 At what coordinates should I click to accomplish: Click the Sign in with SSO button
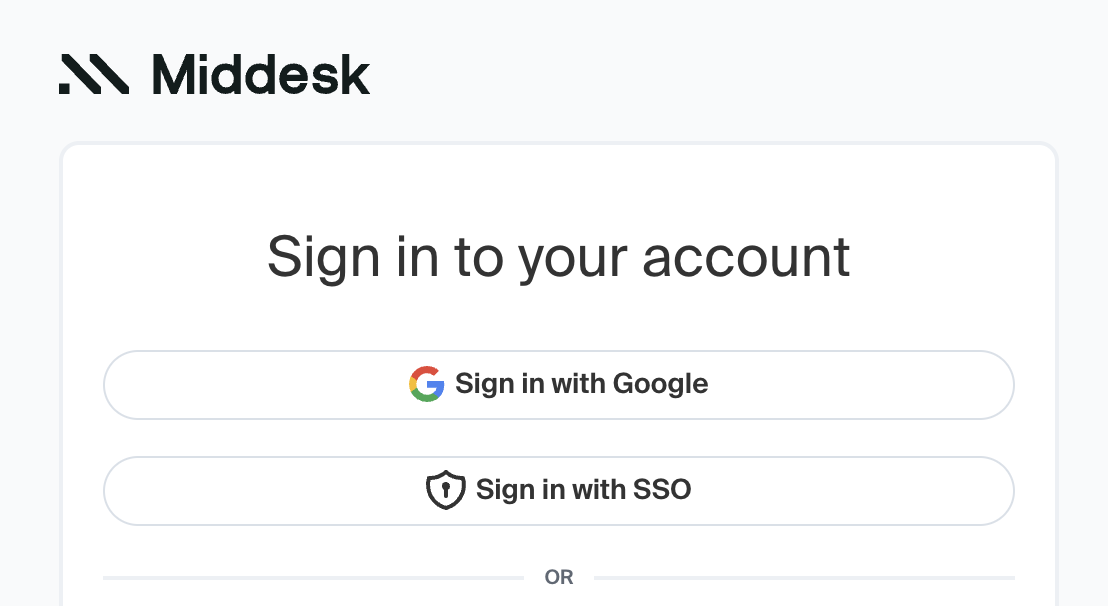click(559, 490)
